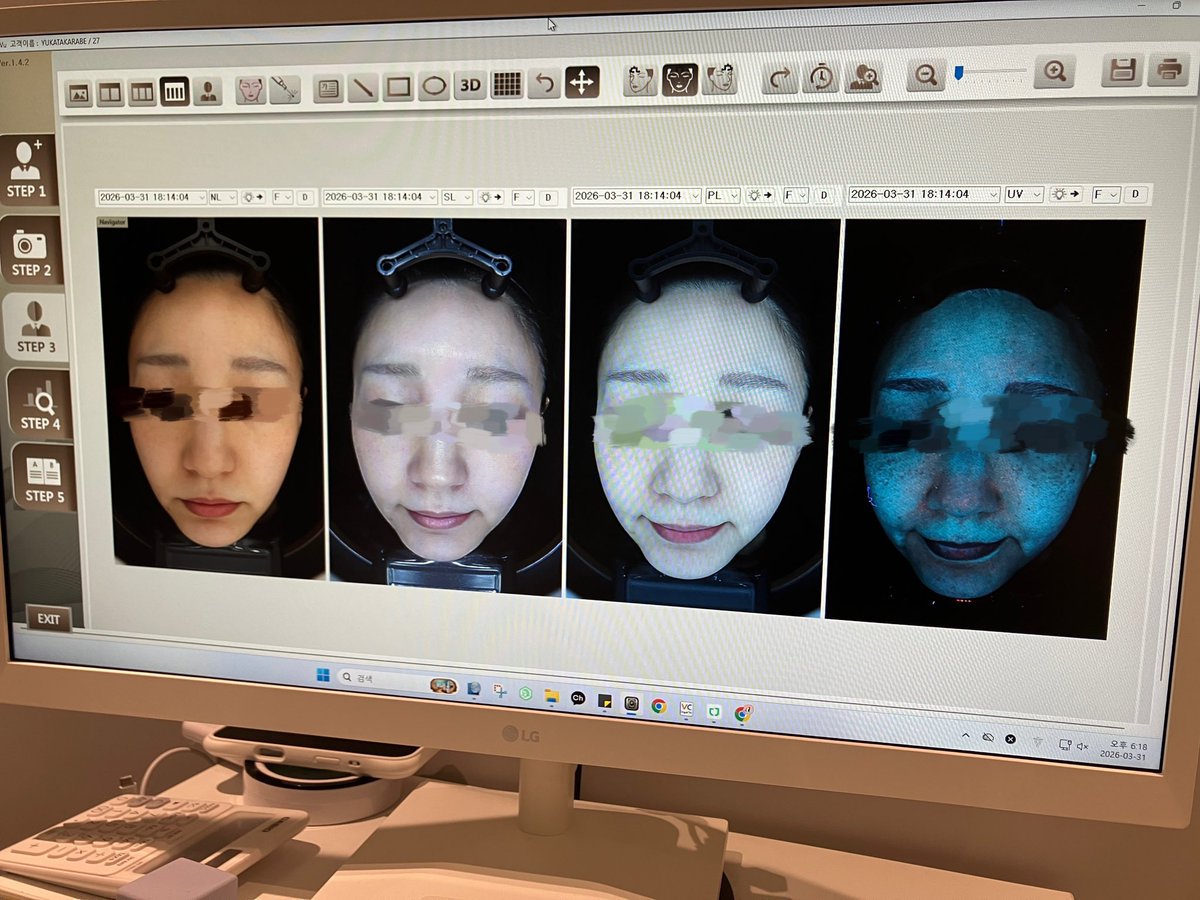
Task: Click the person magnifier search icon
Action: pos(862,75)
